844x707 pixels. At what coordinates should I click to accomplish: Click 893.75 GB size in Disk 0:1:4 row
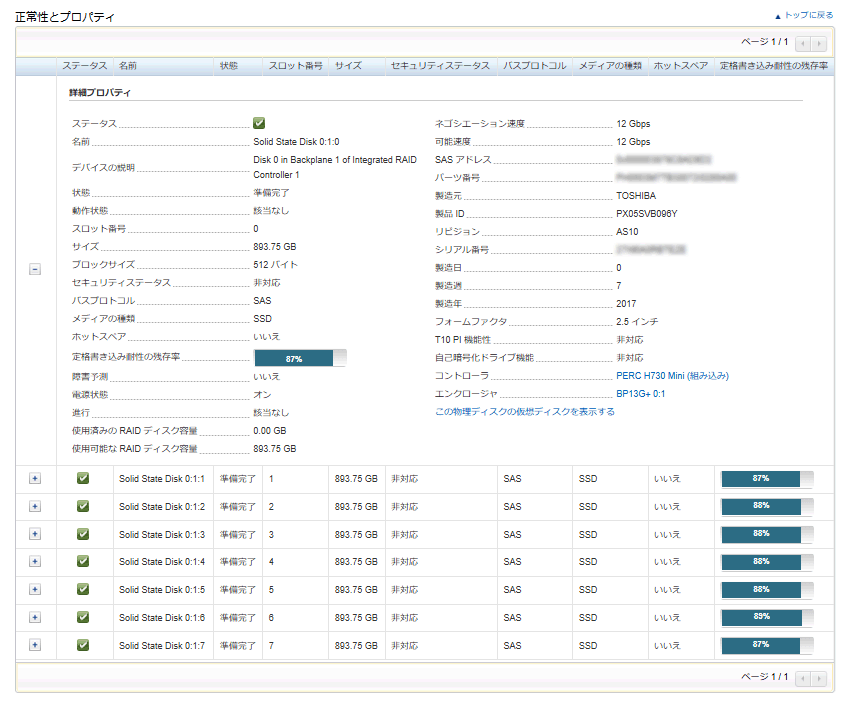[356, 562]
